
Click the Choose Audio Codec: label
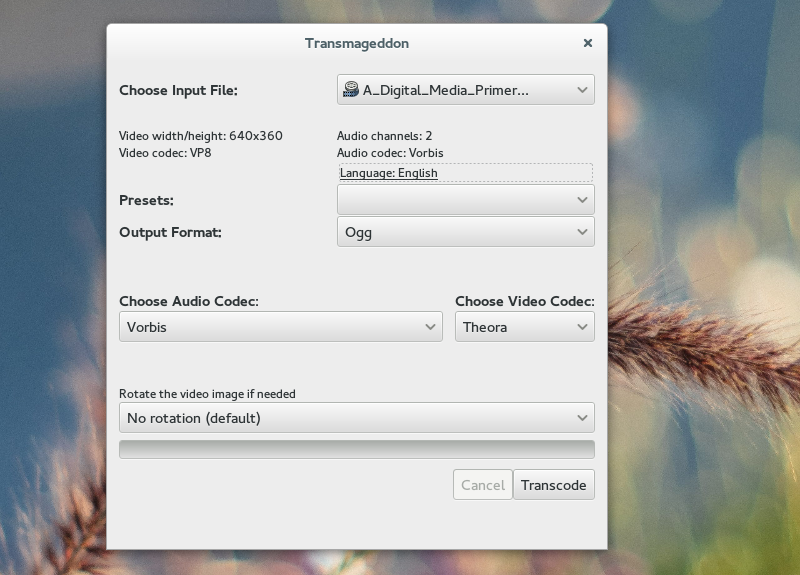189,301
